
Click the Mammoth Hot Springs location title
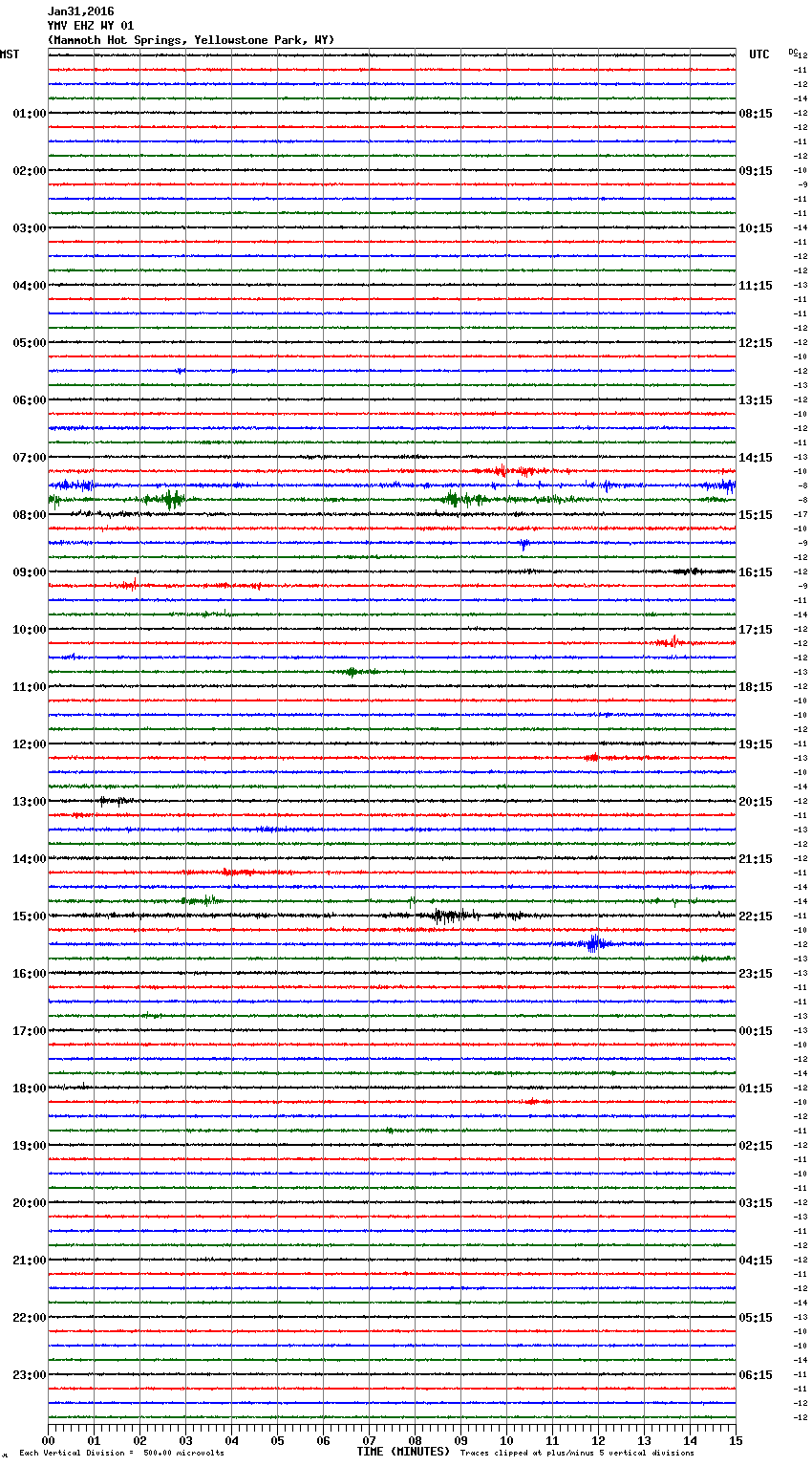coord(191,40)
